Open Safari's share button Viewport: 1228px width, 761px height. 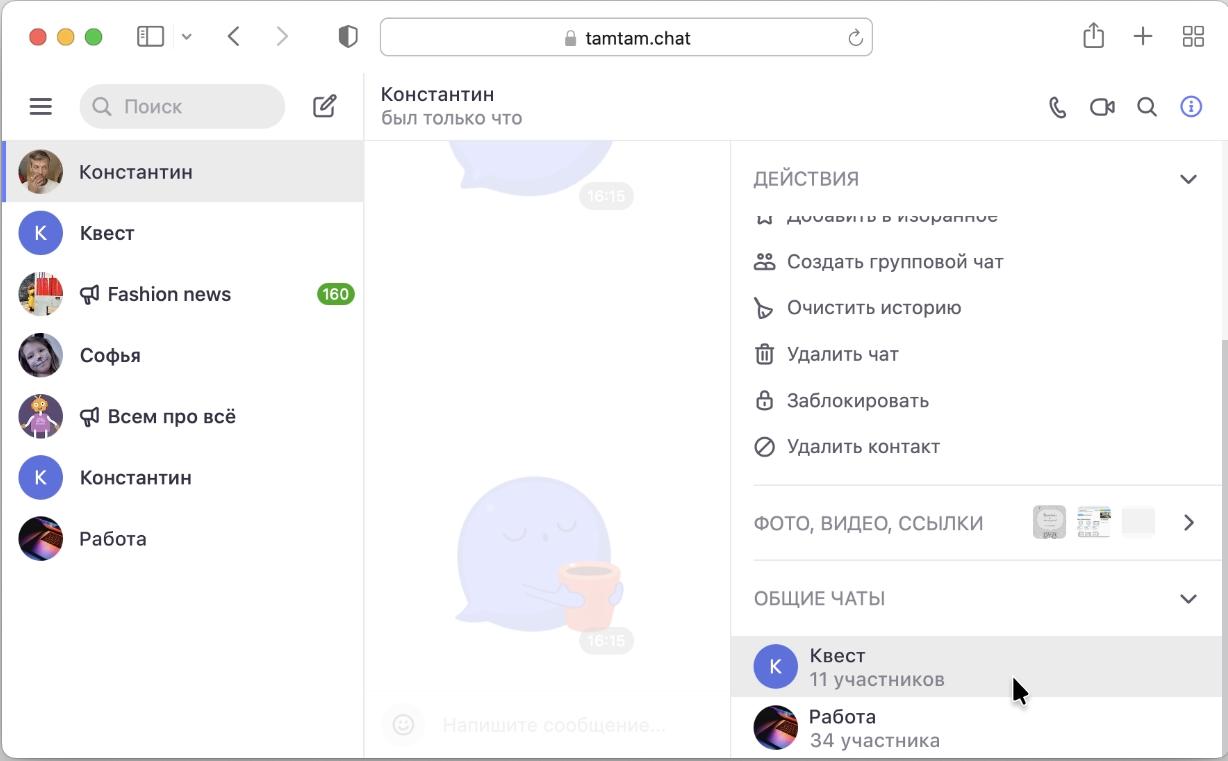pos(1093,37)
